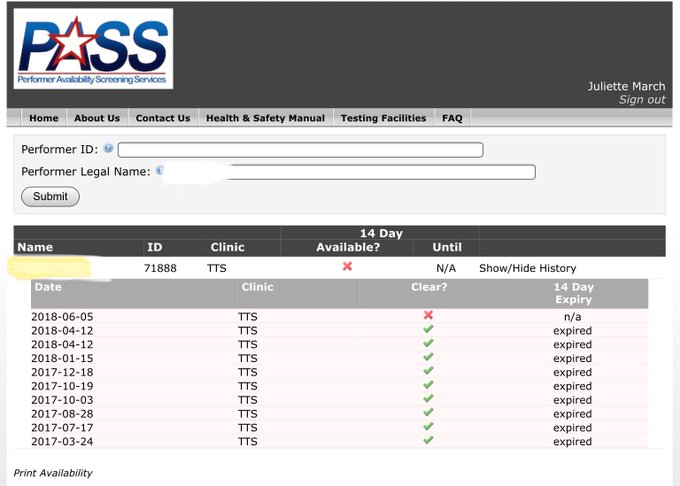The width and height of the screenshot is (680, 486).
Task: Open the FAQ page
Action: 452,118
